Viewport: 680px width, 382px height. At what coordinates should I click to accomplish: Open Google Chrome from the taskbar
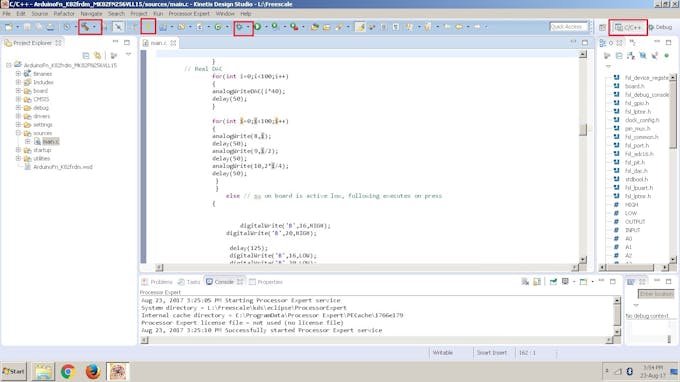coord(68,372)
